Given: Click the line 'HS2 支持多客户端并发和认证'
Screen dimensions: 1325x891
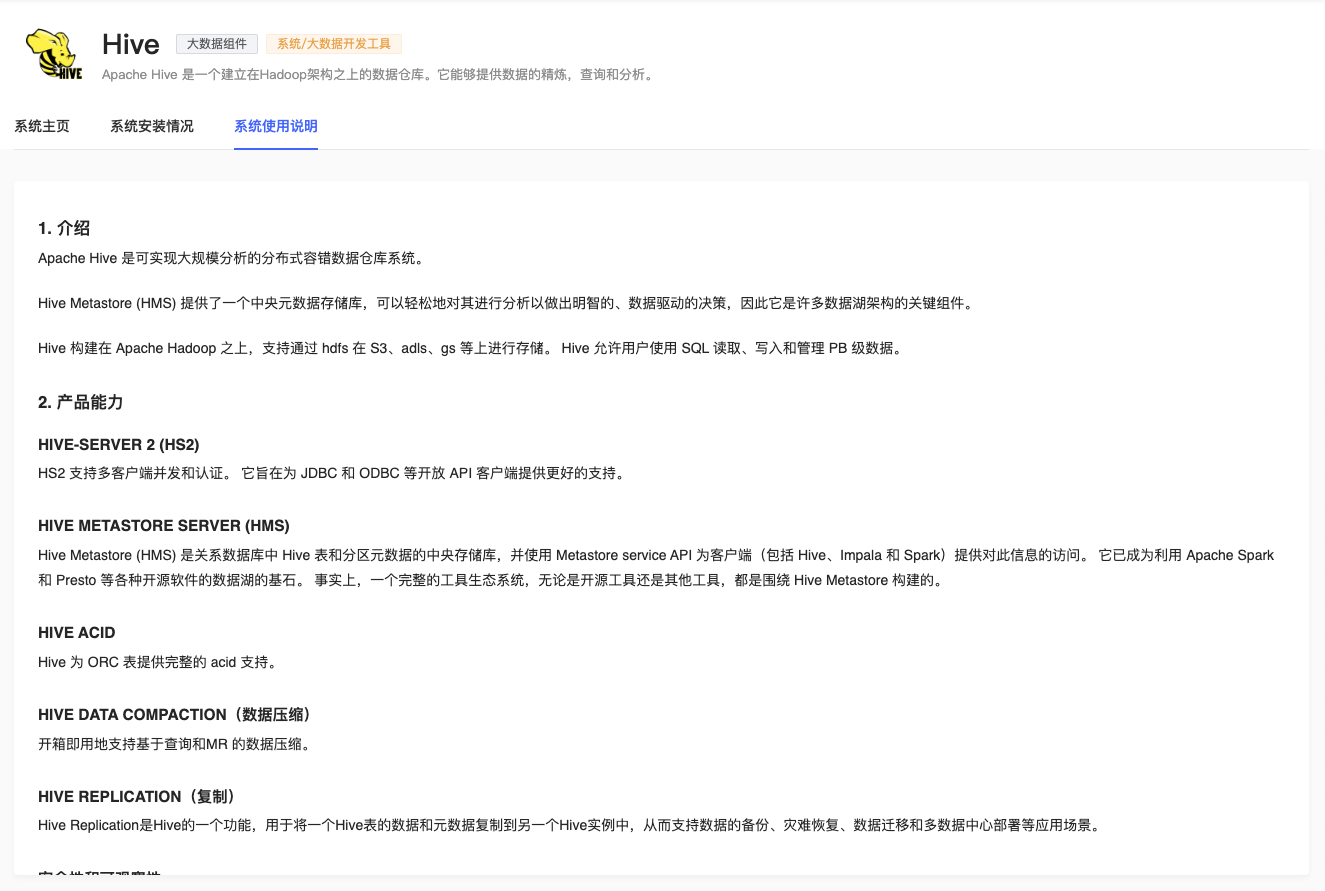Looking at the screenshot, I should (x=332, y=473).
